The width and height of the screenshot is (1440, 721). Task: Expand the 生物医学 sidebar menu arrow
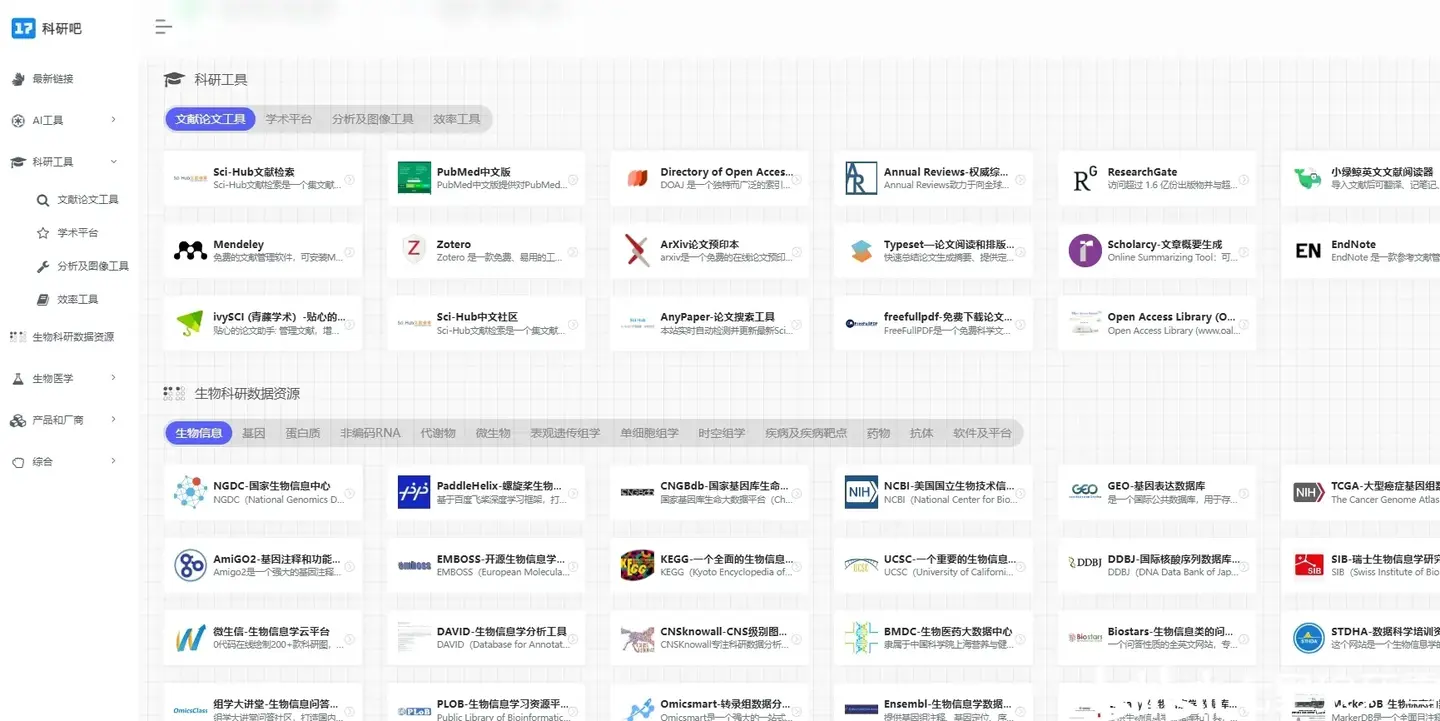[x=113, y=378]
